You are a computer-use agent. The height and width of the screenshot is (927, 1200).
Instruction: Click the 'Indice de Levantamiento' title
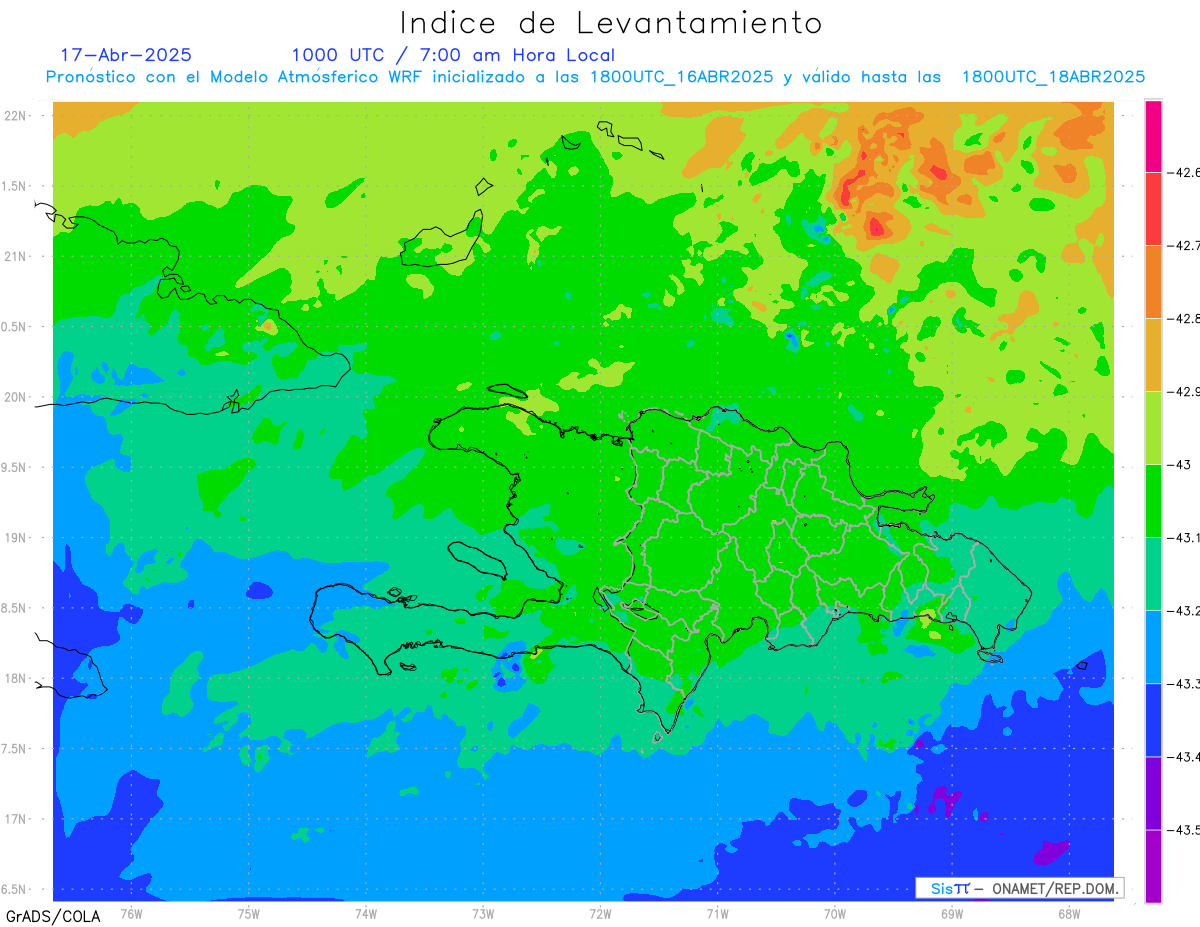click(611, 22)
